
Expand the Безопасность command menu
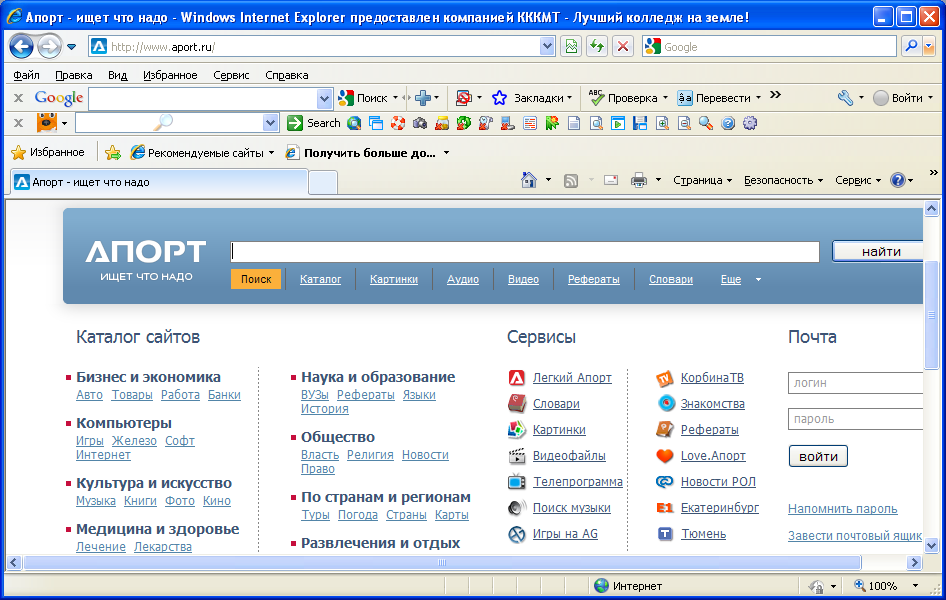(783, 180)
